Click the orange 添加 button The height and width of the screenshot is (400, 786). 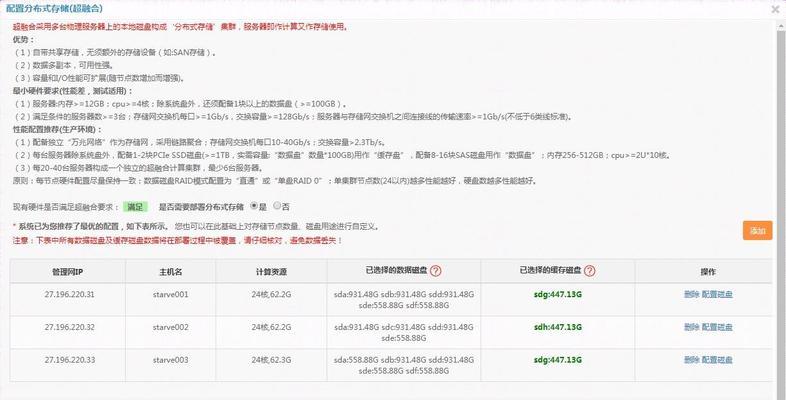pyautogui.click(x=757, y=231)
